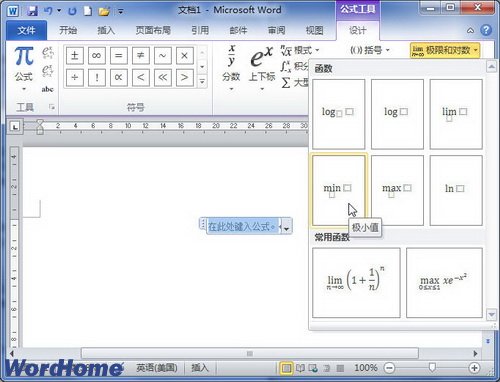Insert the infinity symbol
This screenshot has width=500, height=382.
[97, 55]
